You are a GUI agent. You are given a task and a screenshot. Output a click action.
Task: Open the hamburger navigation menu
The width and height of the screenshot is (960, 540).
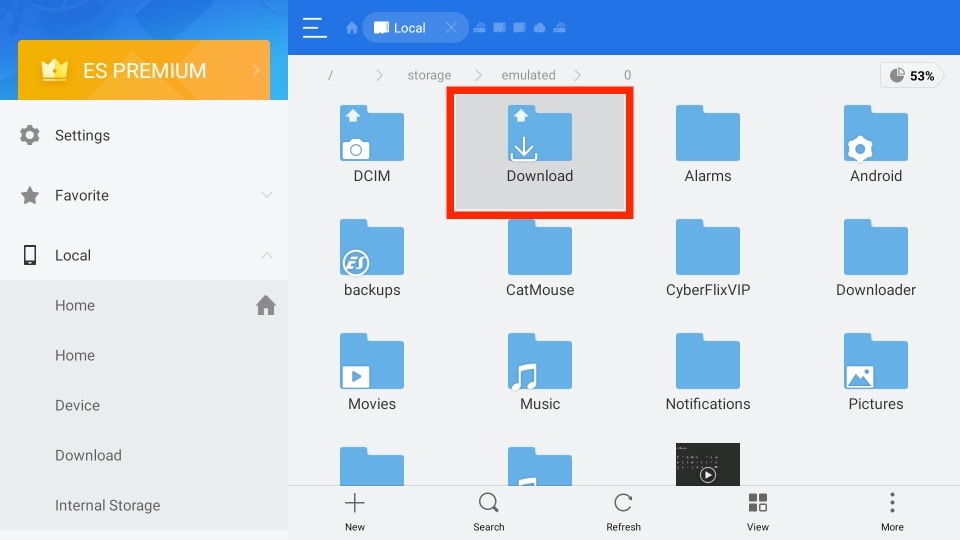point(314,28)
